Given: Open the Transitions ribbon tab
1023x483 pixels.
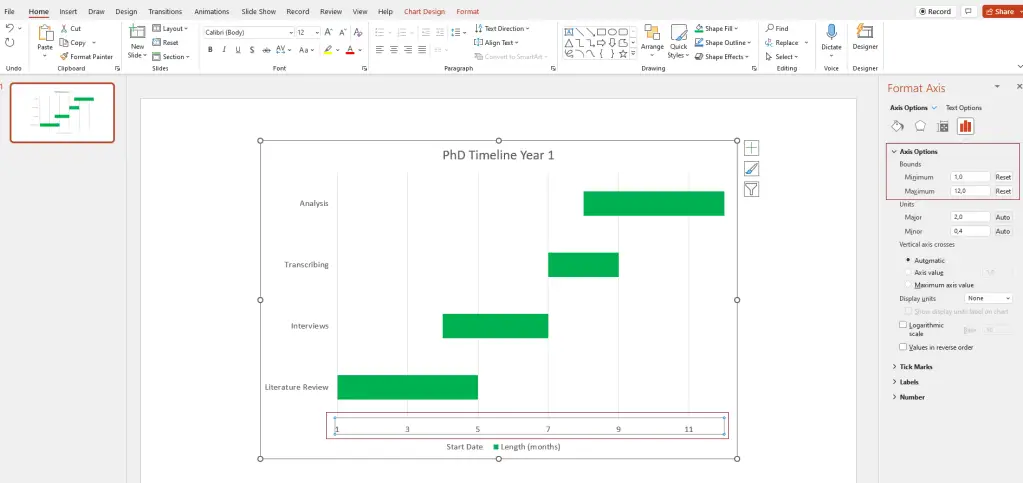Looking at the screenshot, I should coord(165,12).
